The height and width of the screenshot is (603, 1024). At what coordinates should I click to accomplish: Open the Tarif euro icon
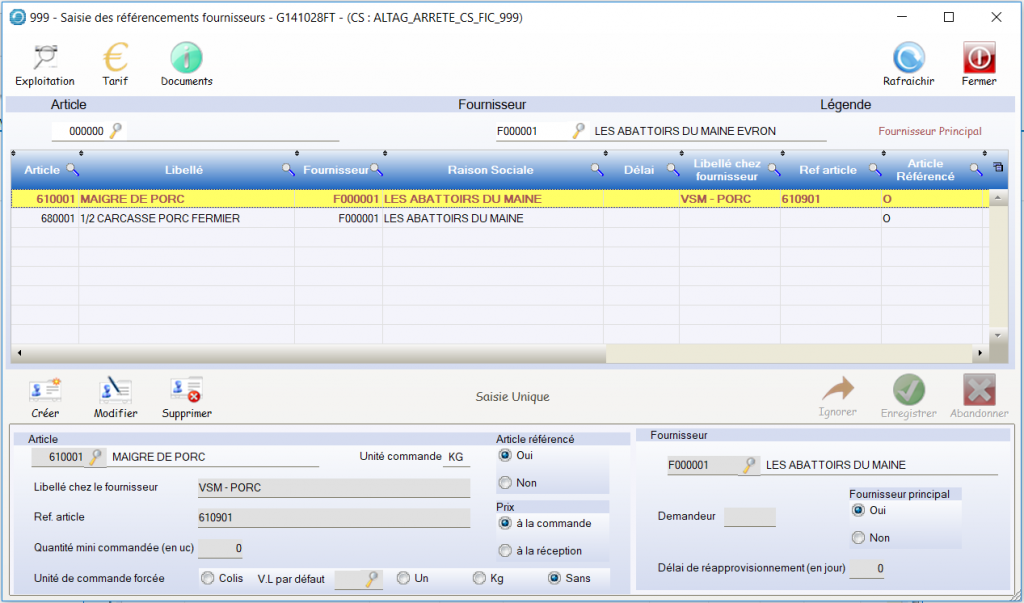(x=115, y=58)
